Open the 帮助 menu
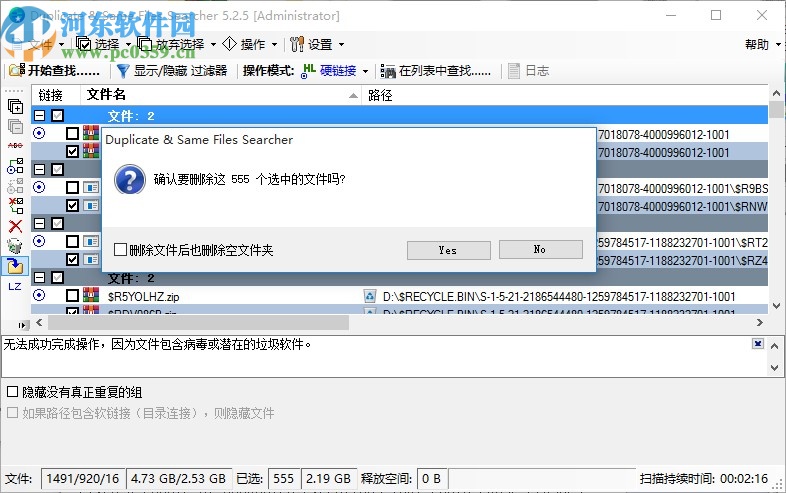Screen dimensions: 786x493 click(x=757, y=45)
